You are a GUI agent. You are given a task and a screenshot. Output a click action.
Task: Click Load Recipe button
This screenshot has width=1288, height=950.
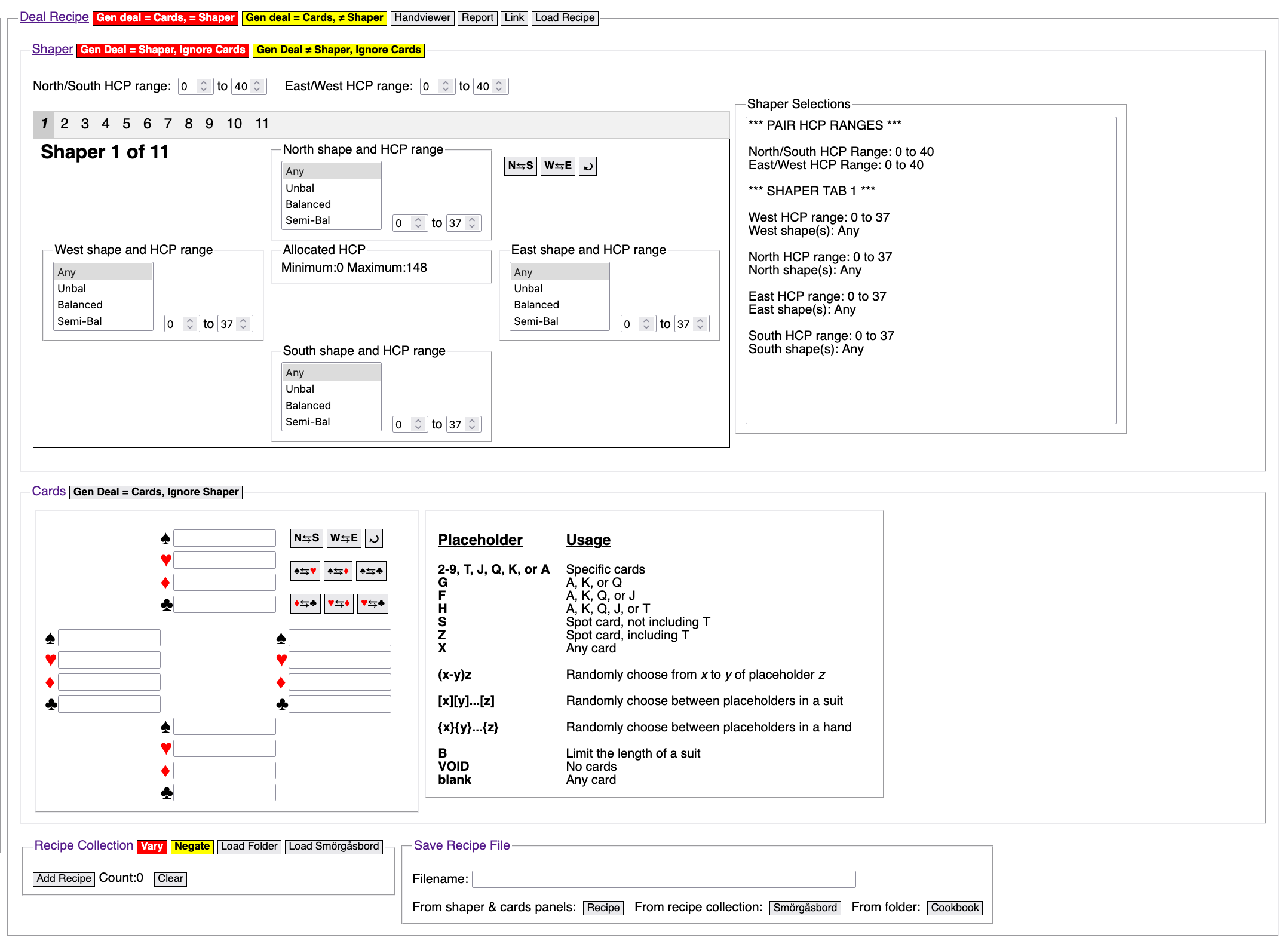click(x=565, y=18)
